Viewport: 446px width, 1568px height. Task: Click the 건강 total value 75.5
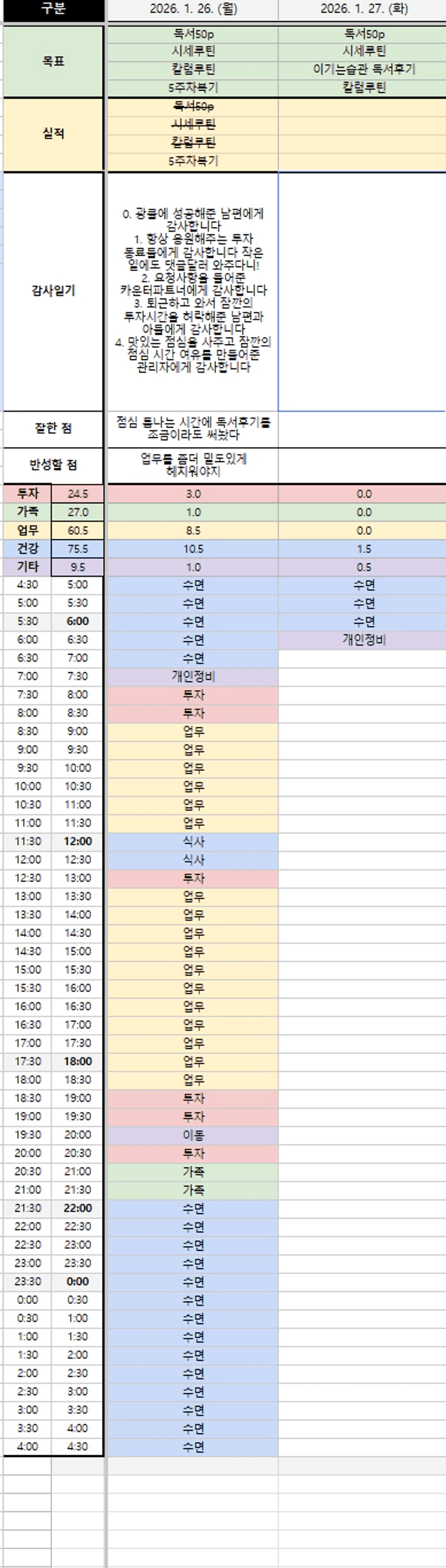tap(77, 549)
